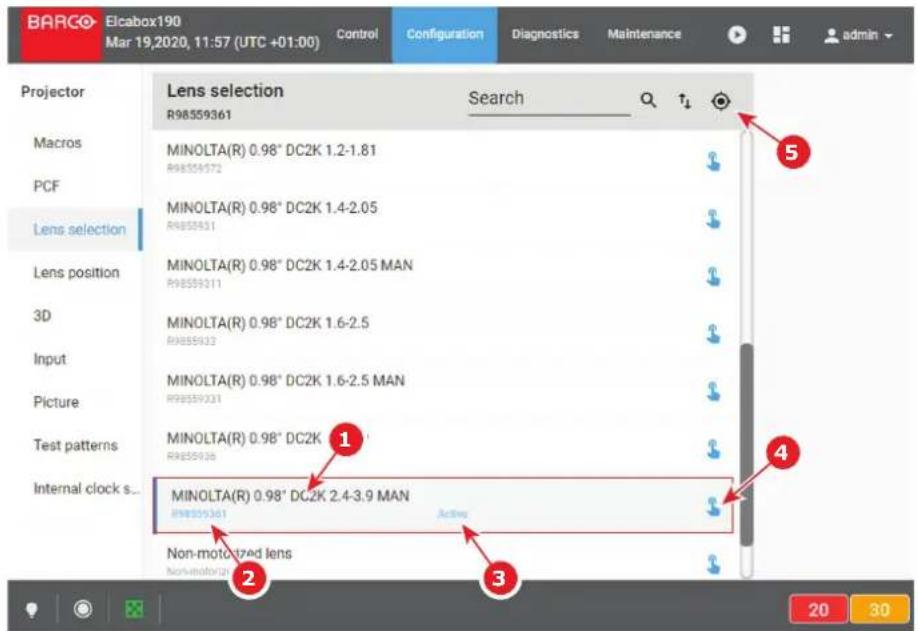Viewport: 918px width, 631px height.
Task: Switch to the Diagnostics tab
Action: [x=545, y=34]
